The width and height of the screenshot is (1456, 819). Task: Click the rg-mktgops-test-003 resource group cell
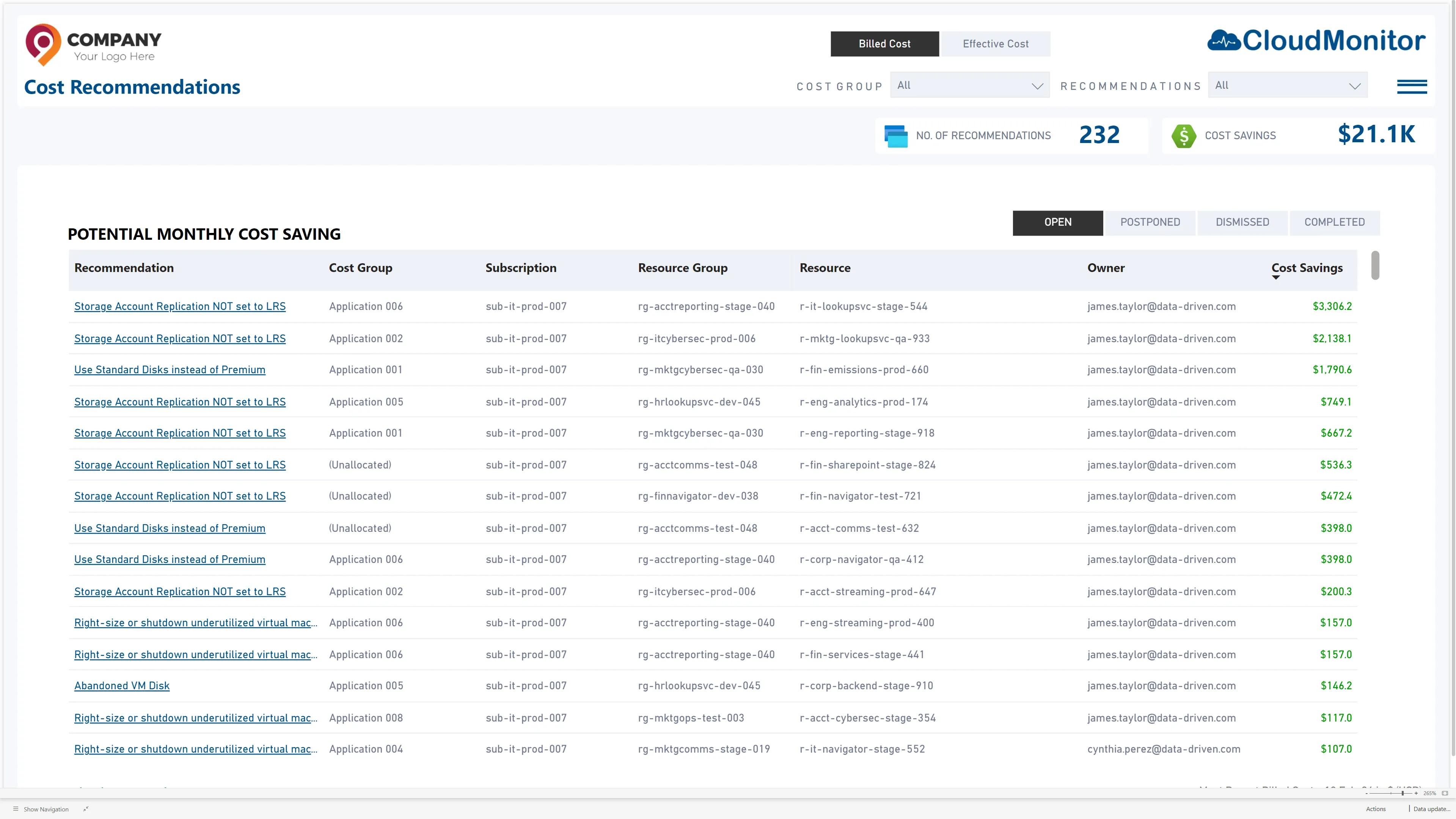pyautogui.click(x=691, y=718)
